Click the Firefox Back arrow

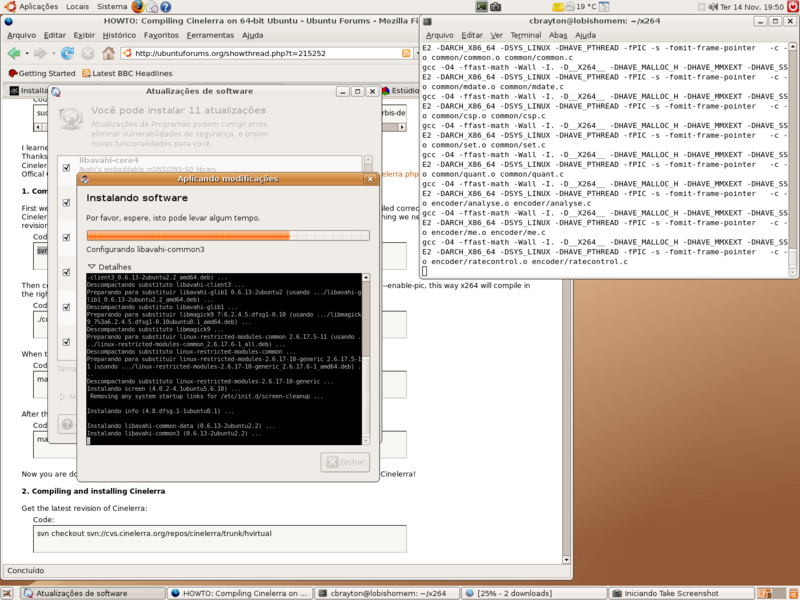tap(14, 53)
